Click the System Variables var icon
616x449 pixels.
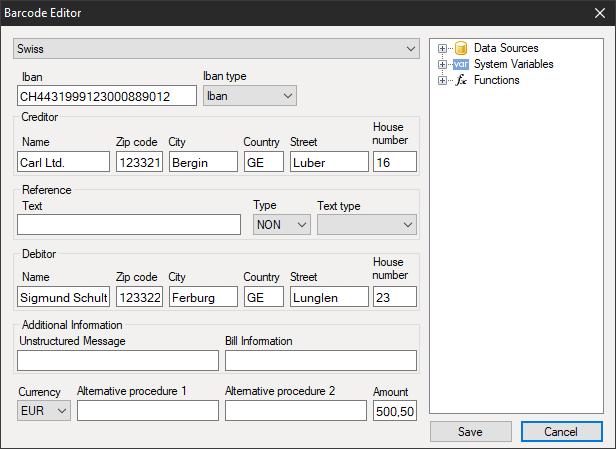461,64
